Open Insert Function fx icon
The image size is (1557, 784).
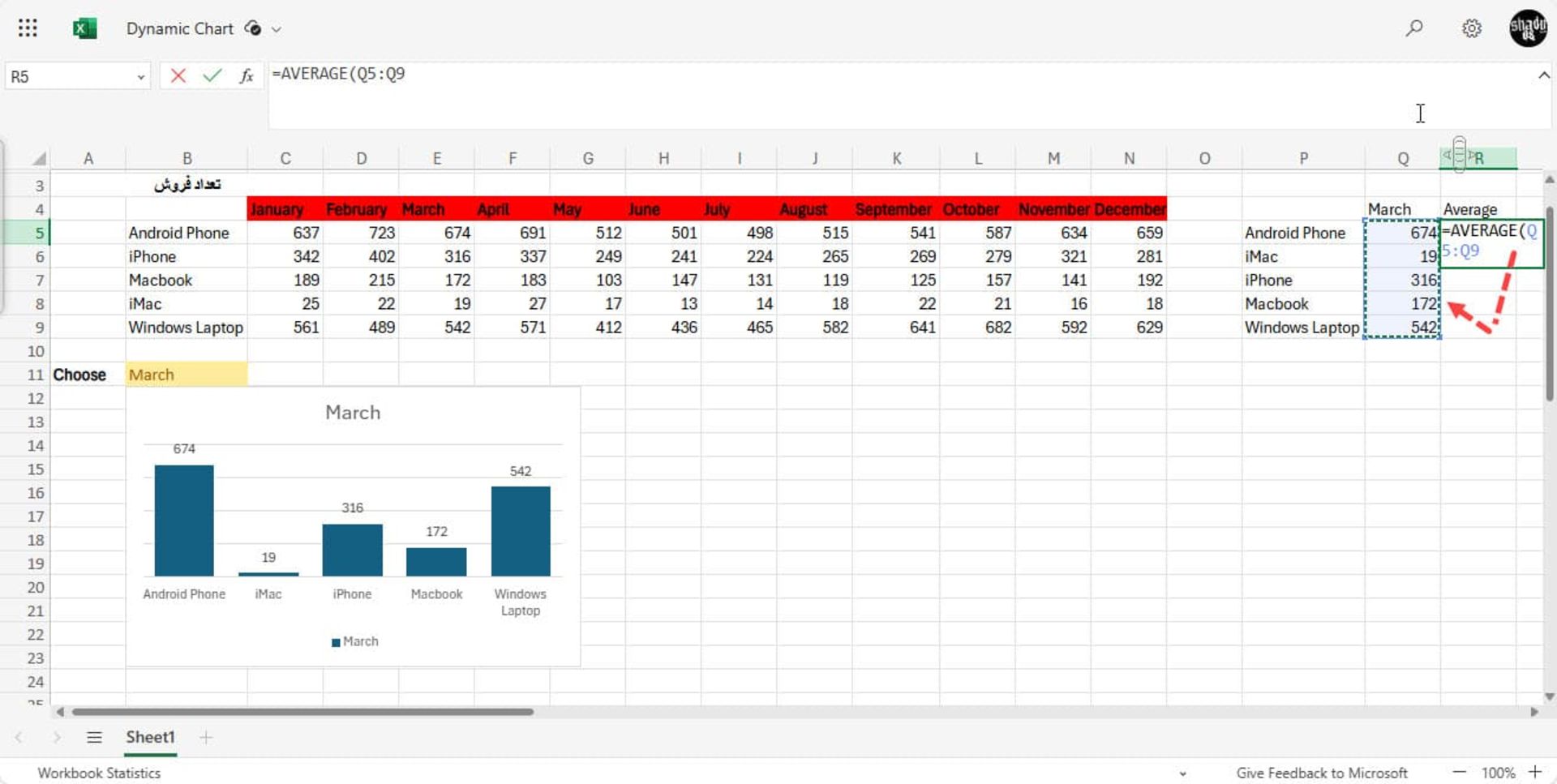[247, 76]
